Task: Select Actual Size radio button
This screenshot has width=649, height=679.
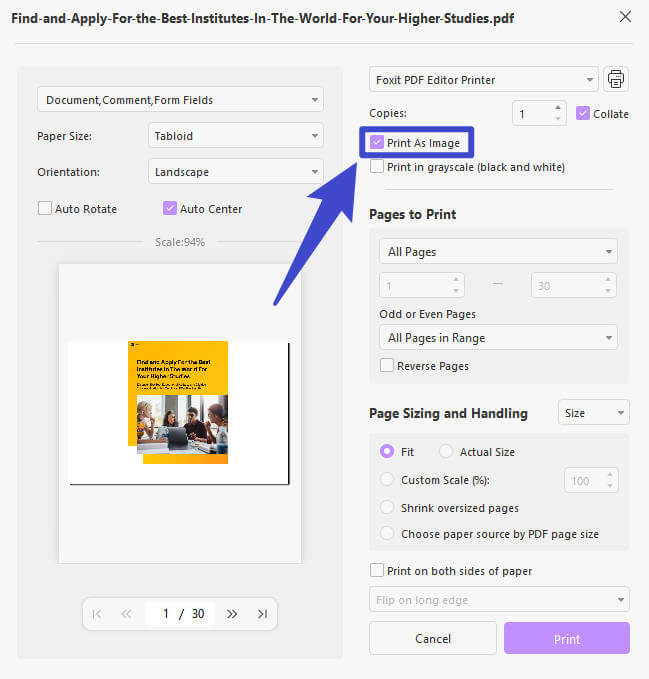Action: coord(446,451)
